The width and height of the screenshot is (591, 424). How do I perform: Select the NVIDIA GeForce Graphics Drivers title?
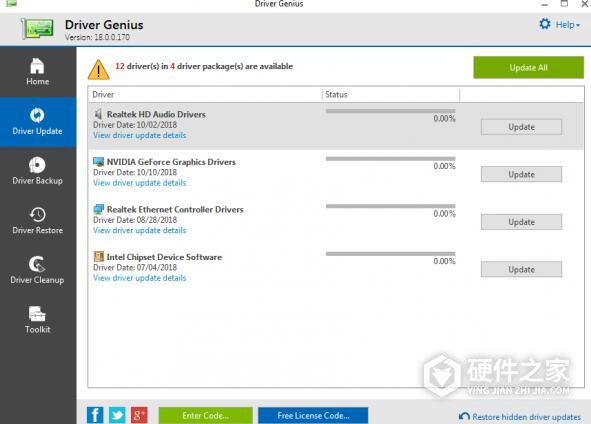pos(171,162)
